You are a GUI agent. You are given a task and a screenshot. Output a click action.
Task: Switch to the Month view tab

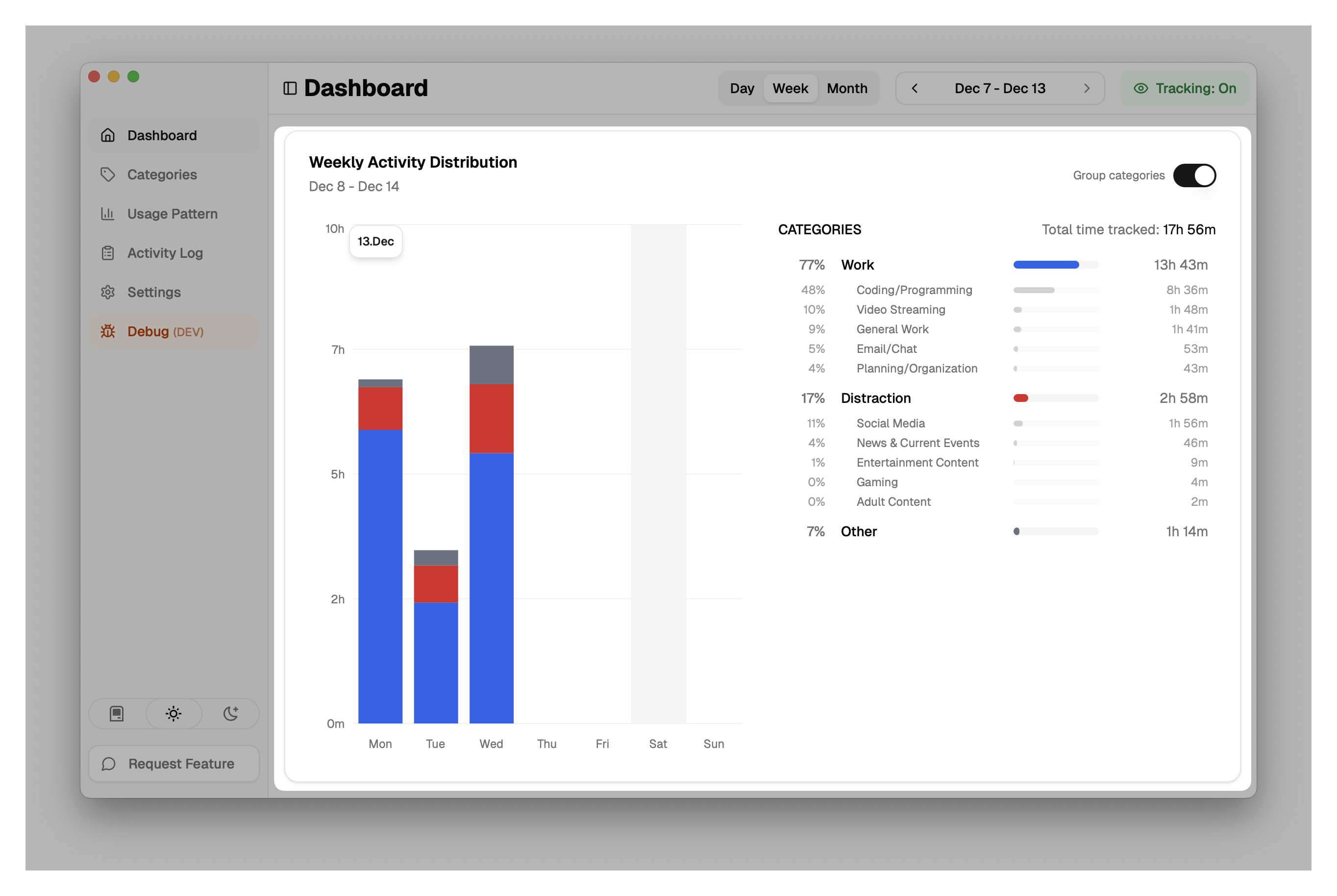click(x=847, y=89)
